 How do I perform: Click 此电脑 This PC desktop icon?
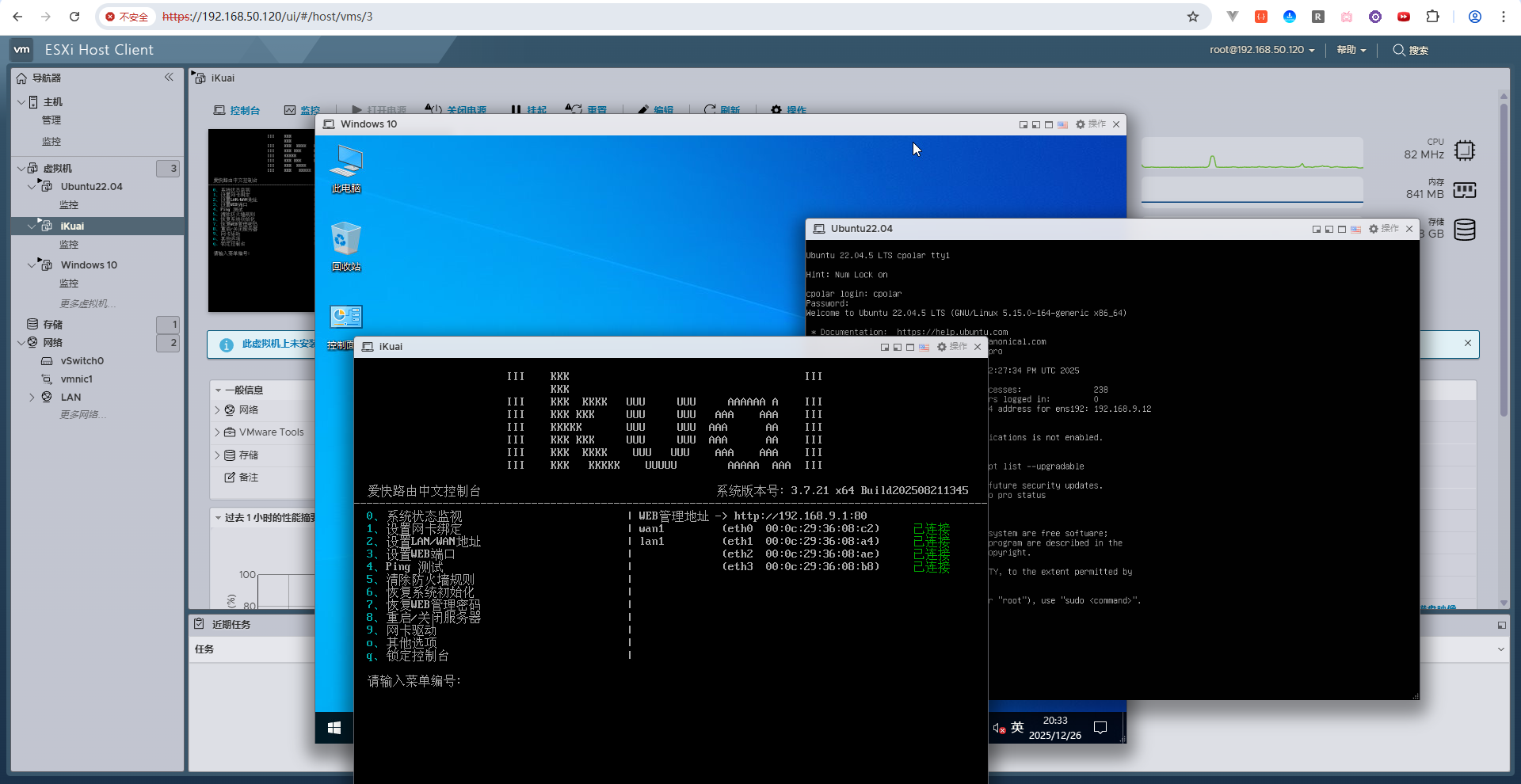[345, 168]
